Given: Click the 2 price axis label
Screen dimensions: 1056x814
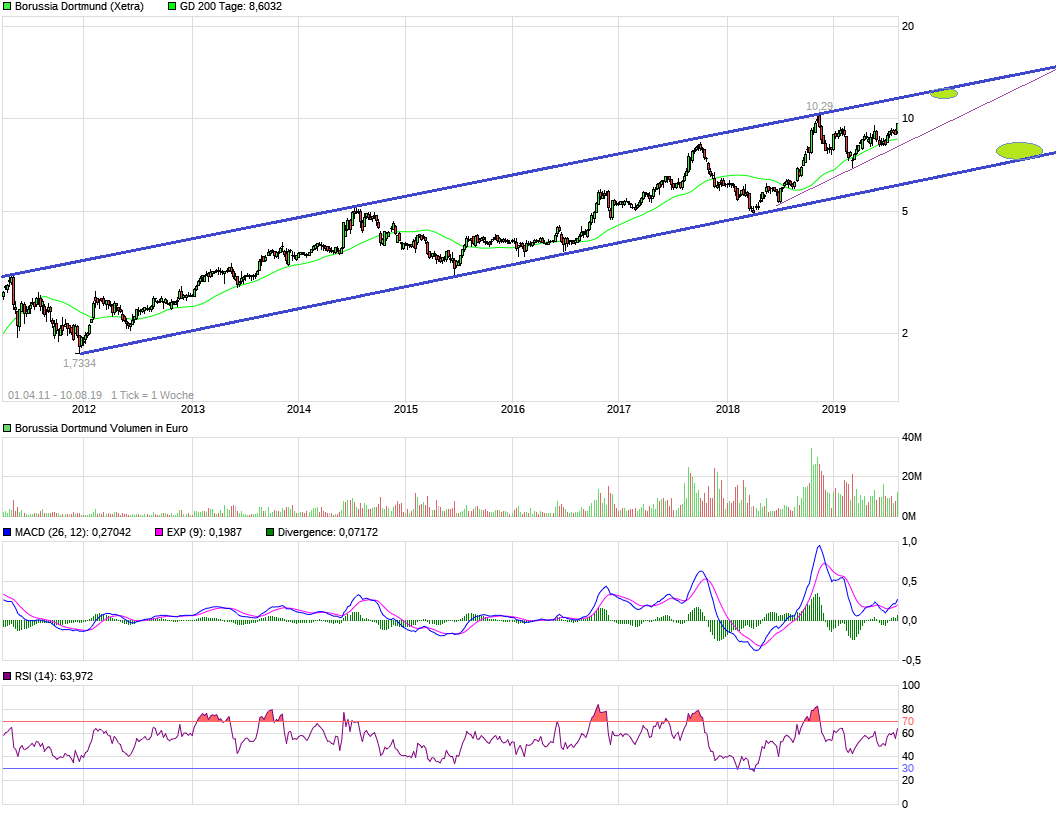Looking at the screenshot, I should (904, 333).
